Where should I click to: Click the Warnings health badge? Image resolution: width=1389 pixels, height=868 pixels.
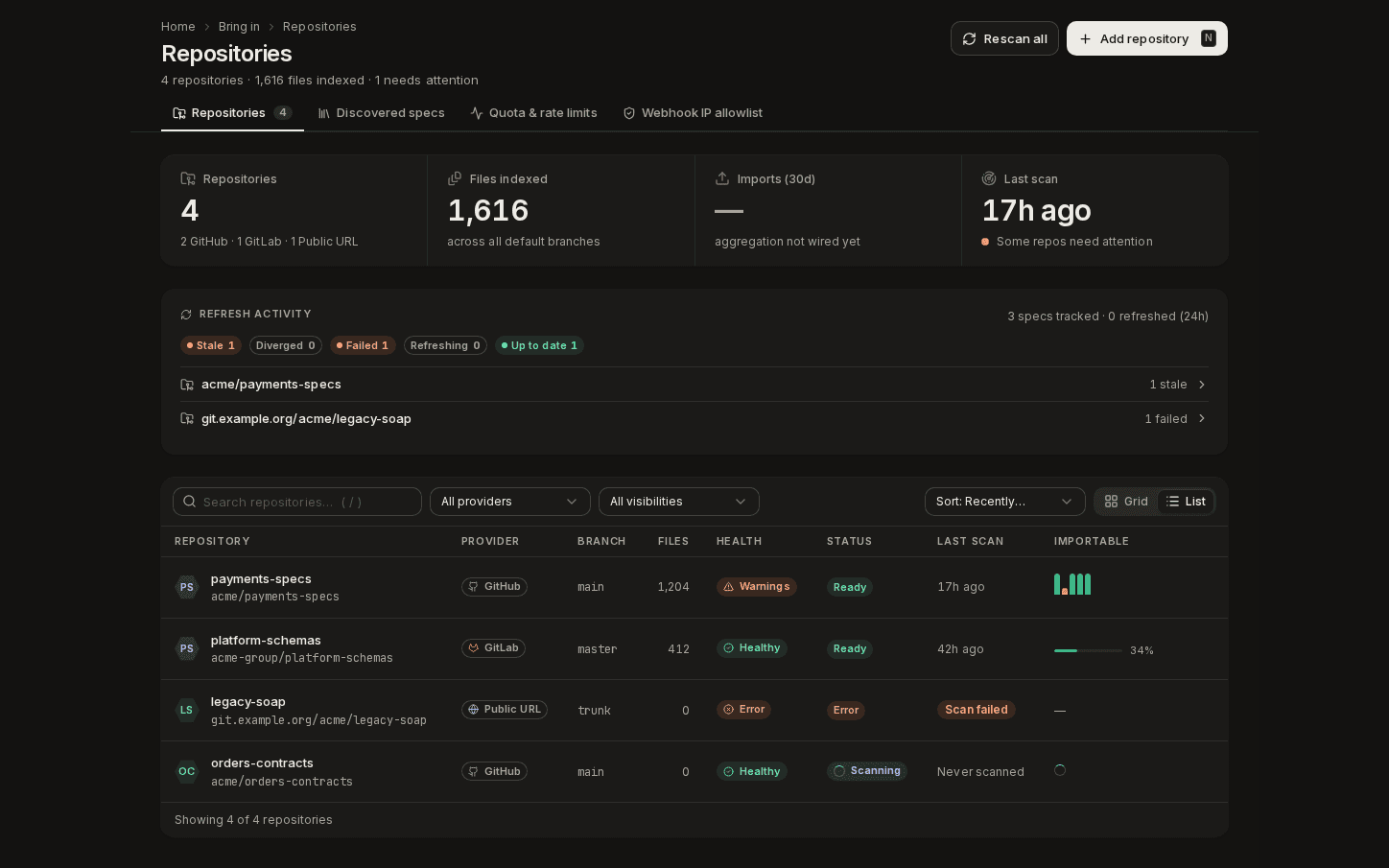(x=757, y=587)
